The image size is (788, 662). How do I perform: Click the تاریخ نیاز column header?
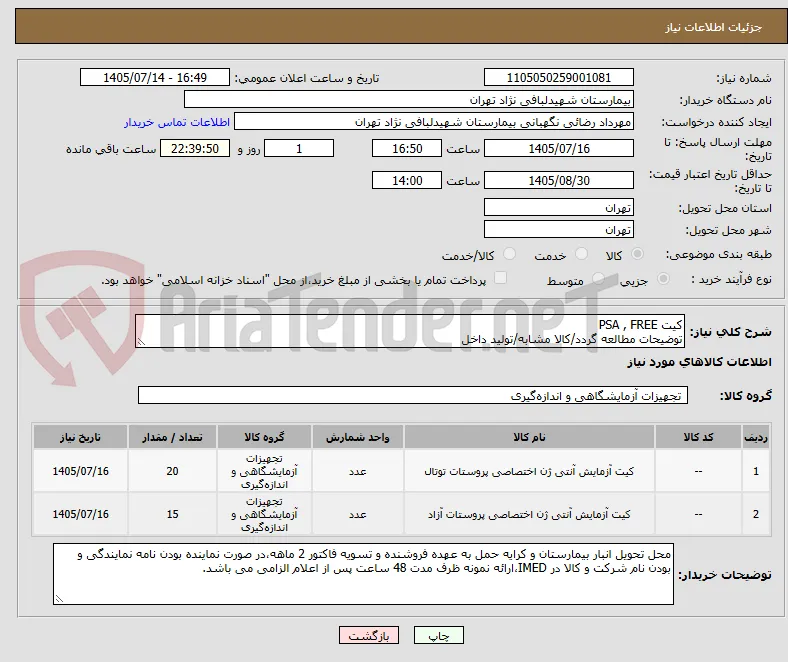80,437
